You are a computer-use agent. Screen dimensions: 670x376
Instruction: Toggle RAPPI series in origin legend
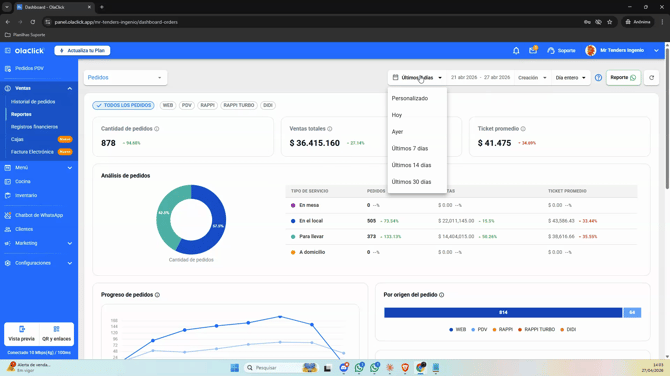[x=503, y=329]
